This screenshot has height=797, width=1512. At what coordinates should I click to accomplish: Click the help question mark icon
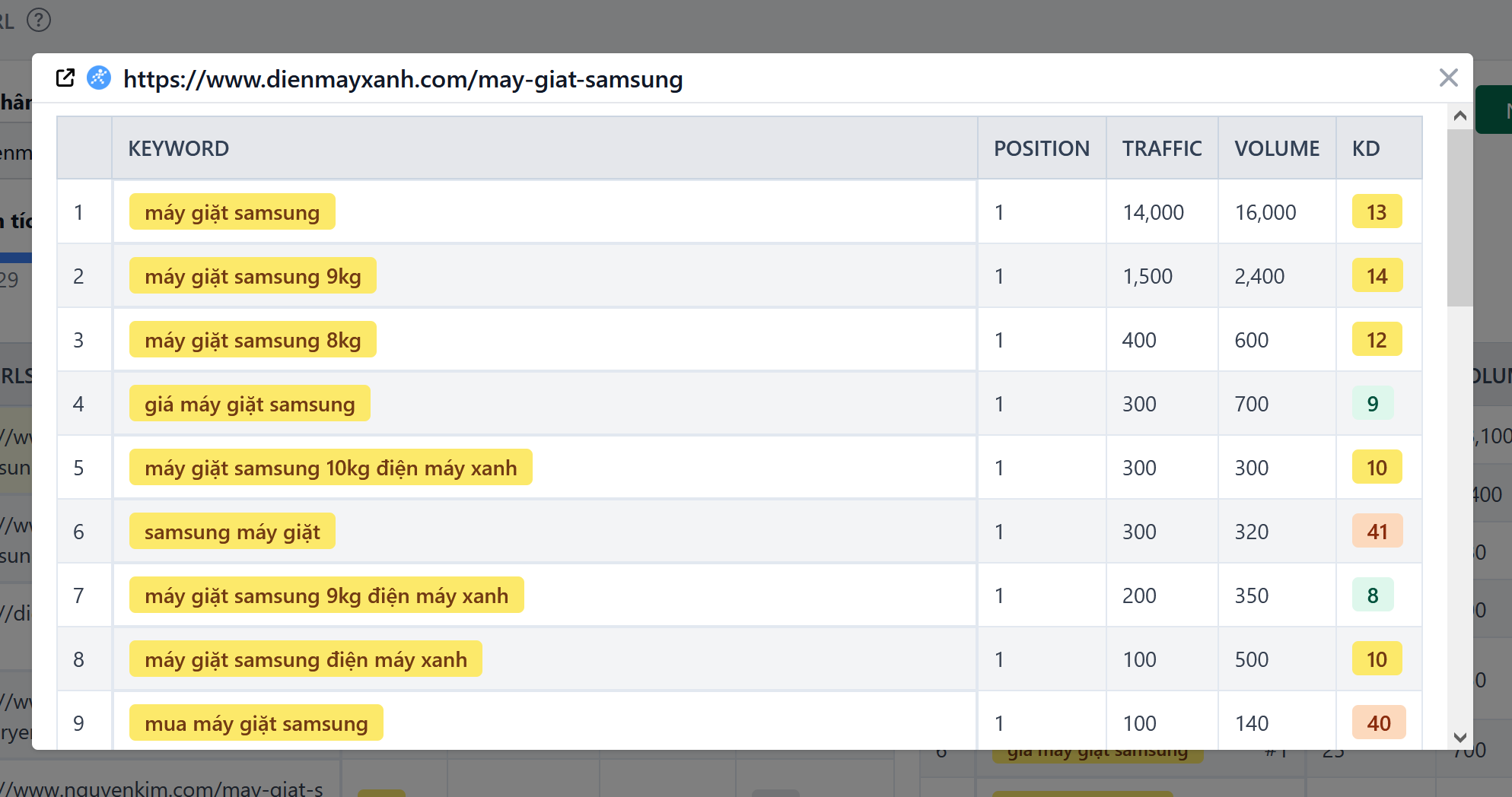point(39,20)
